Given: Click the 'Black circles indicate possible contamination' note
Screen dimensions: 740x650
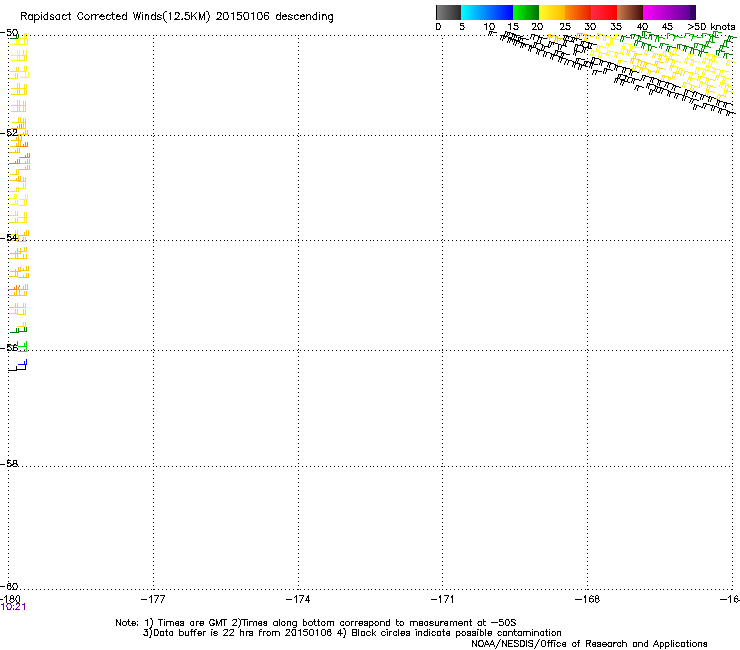Looking at the screenshot, I should point(456,633).
